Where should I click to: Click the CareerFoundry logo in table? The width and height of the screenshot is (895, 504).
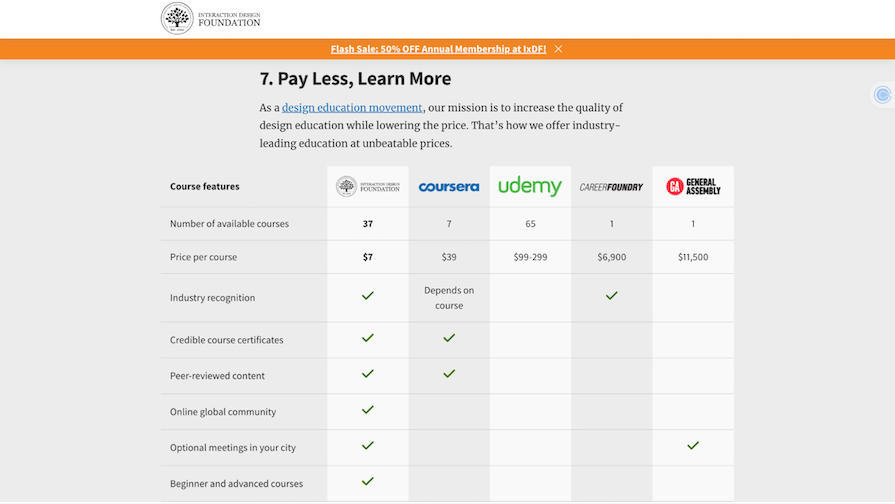coord(611,187)
